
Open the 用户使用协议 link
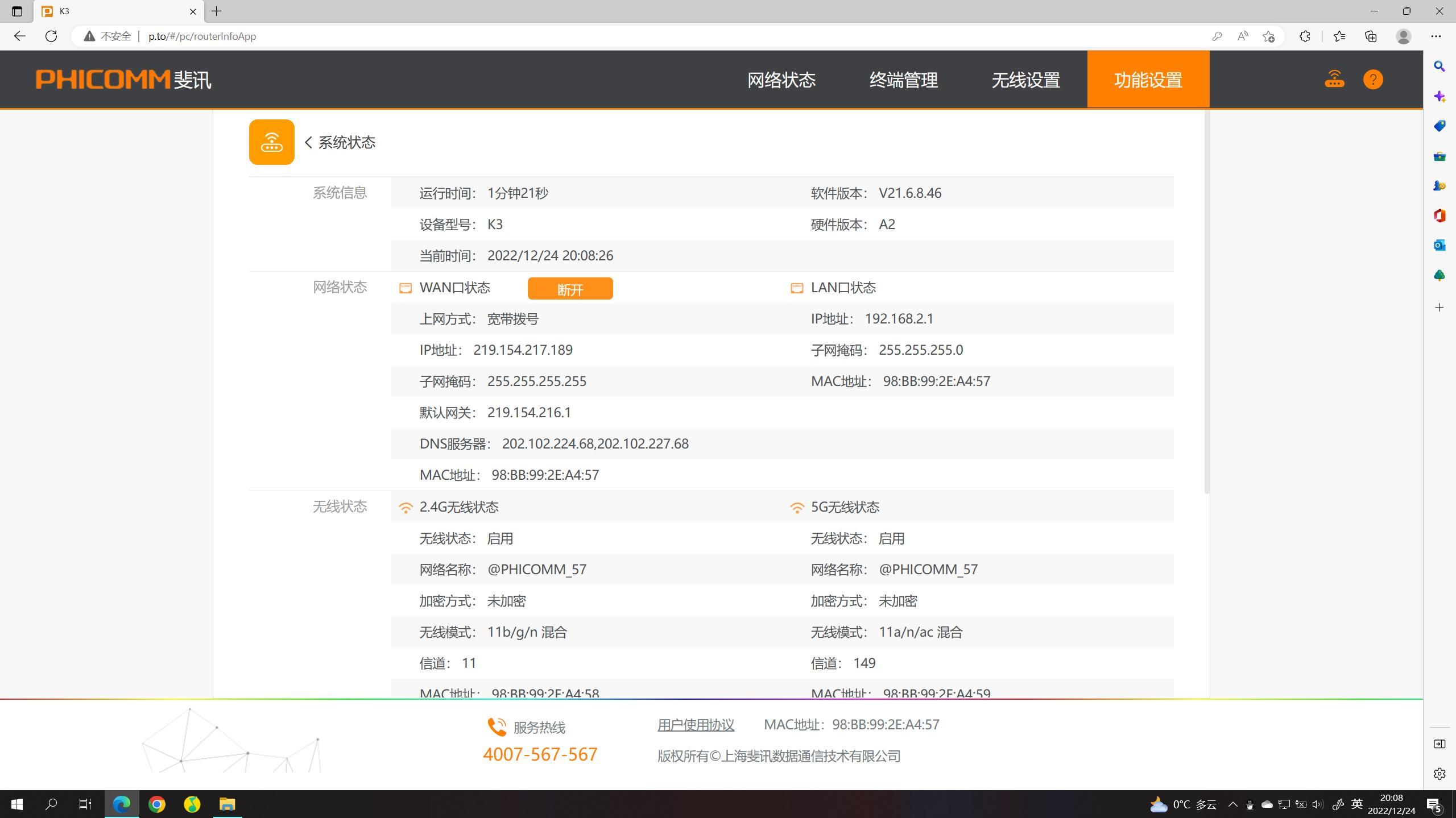[696, 725]
